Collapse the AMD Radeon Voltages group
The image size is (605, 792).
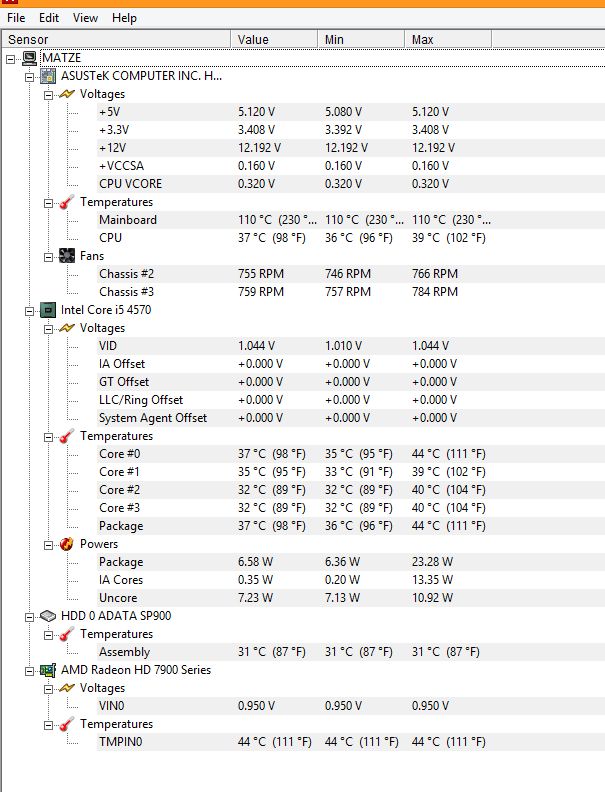[48, 689]
